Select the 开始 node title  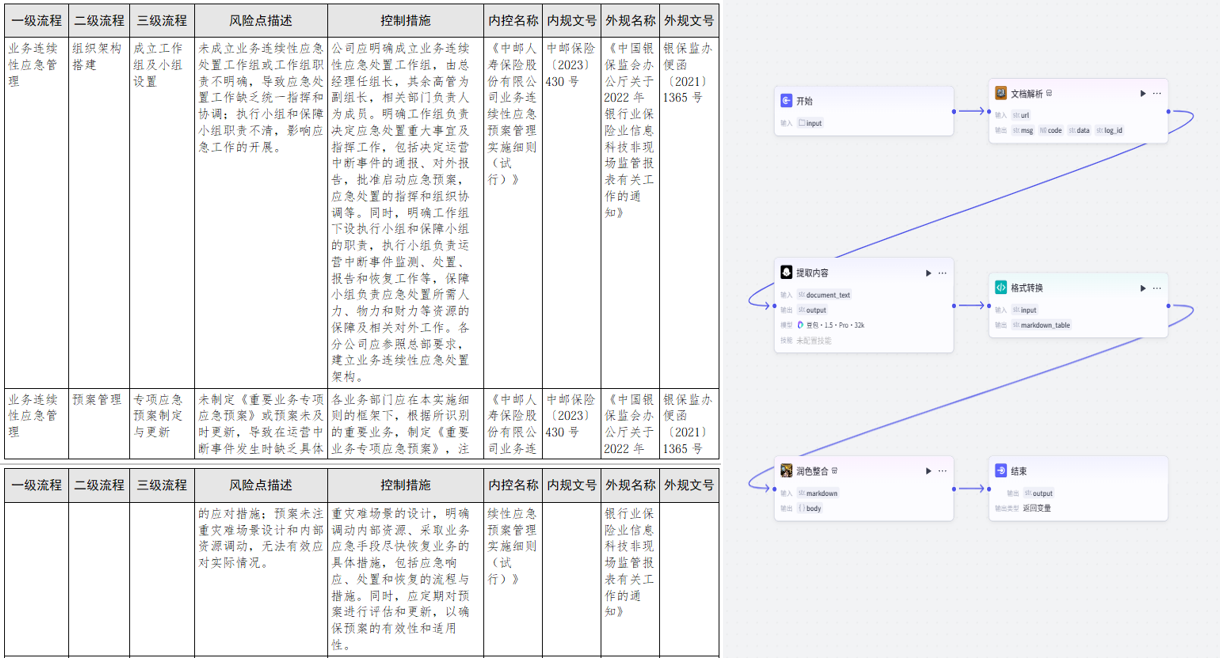[x=805, y=101]
